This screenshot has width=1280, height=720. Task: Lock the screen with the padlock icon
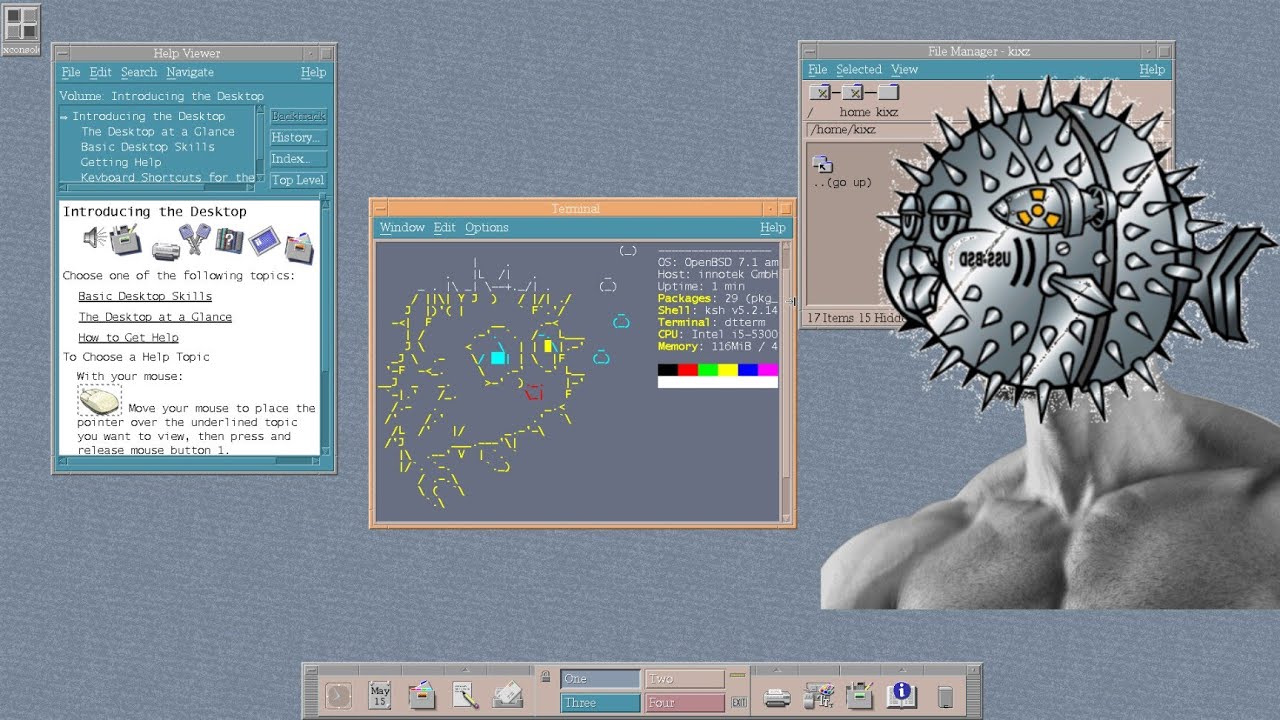(x=548, y=678)
